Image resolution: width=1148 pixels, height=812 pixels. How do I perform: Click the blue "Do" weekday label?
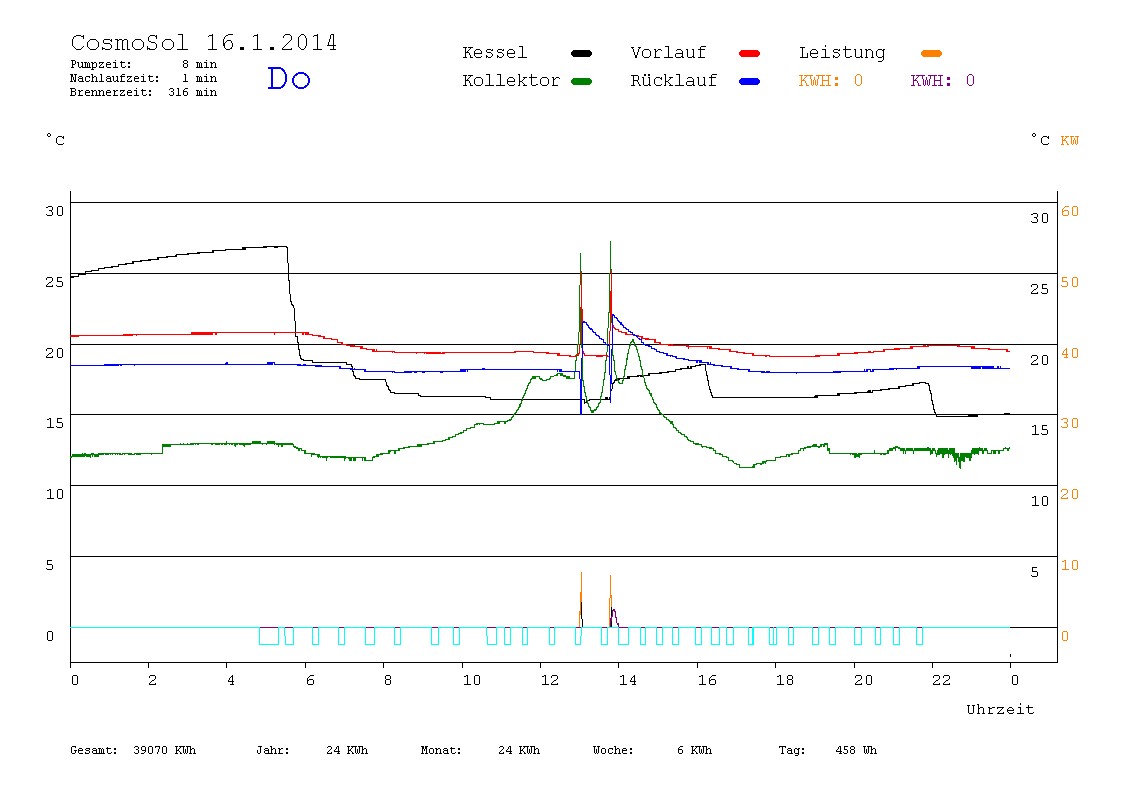click(x=288, y=78)
